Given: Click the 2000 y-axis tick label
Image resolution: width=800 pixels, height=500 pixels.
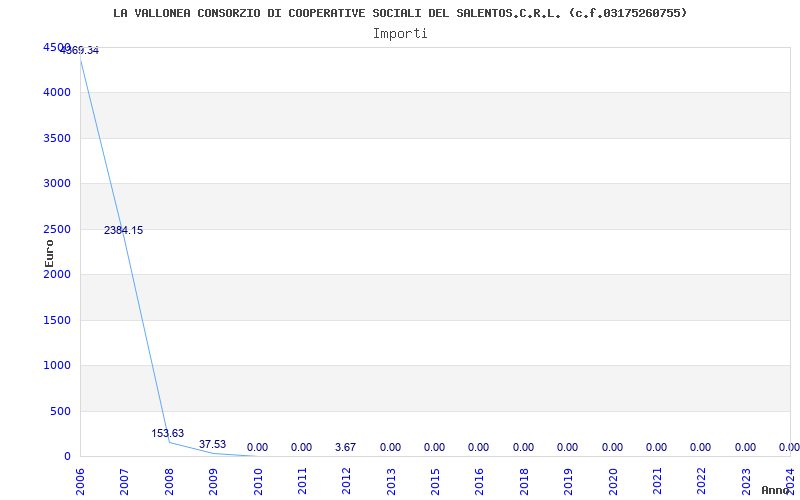Looking at the screenshot, I should point(57,274).
